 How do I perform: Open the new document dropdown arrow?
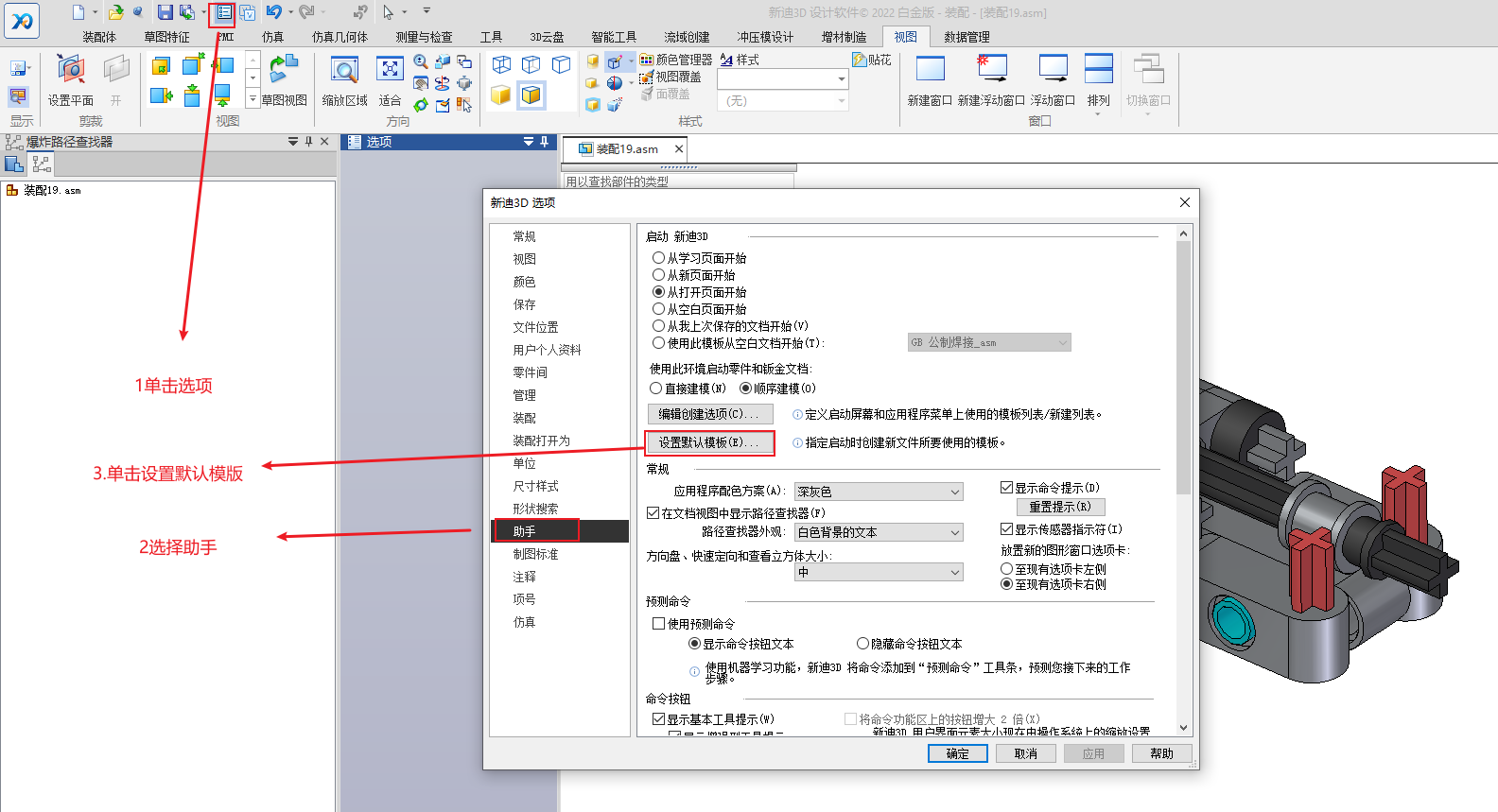pyautogui.click(x=96, y=12)
